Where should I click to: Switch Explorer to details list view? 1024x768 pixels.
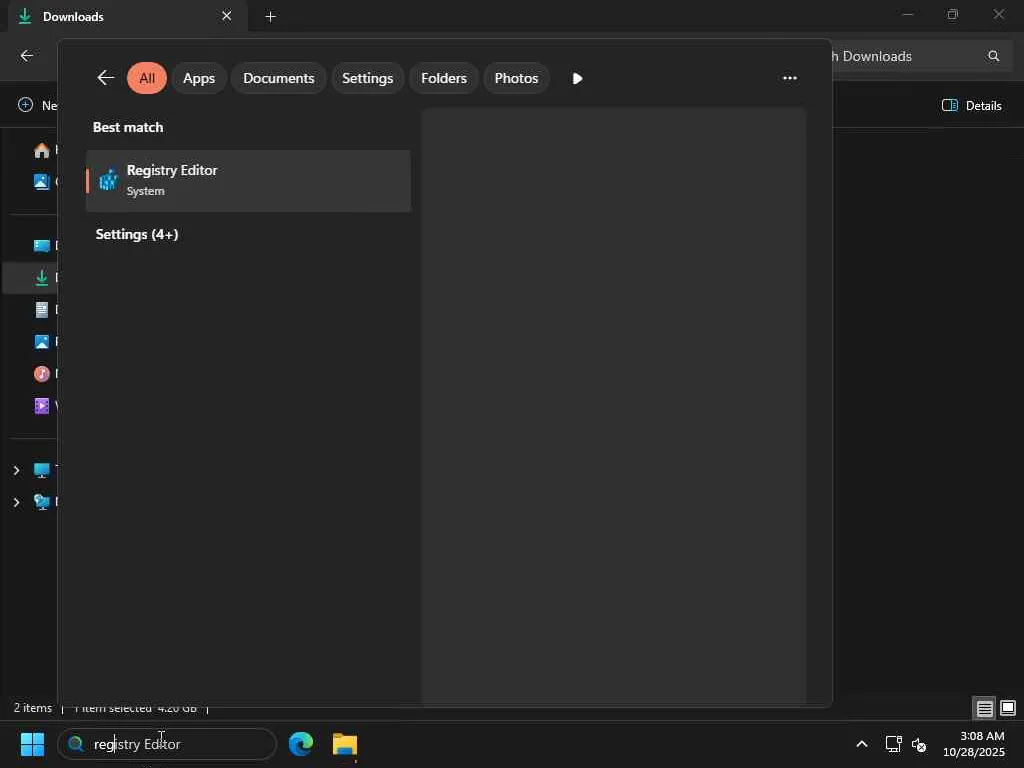[985, 708]
